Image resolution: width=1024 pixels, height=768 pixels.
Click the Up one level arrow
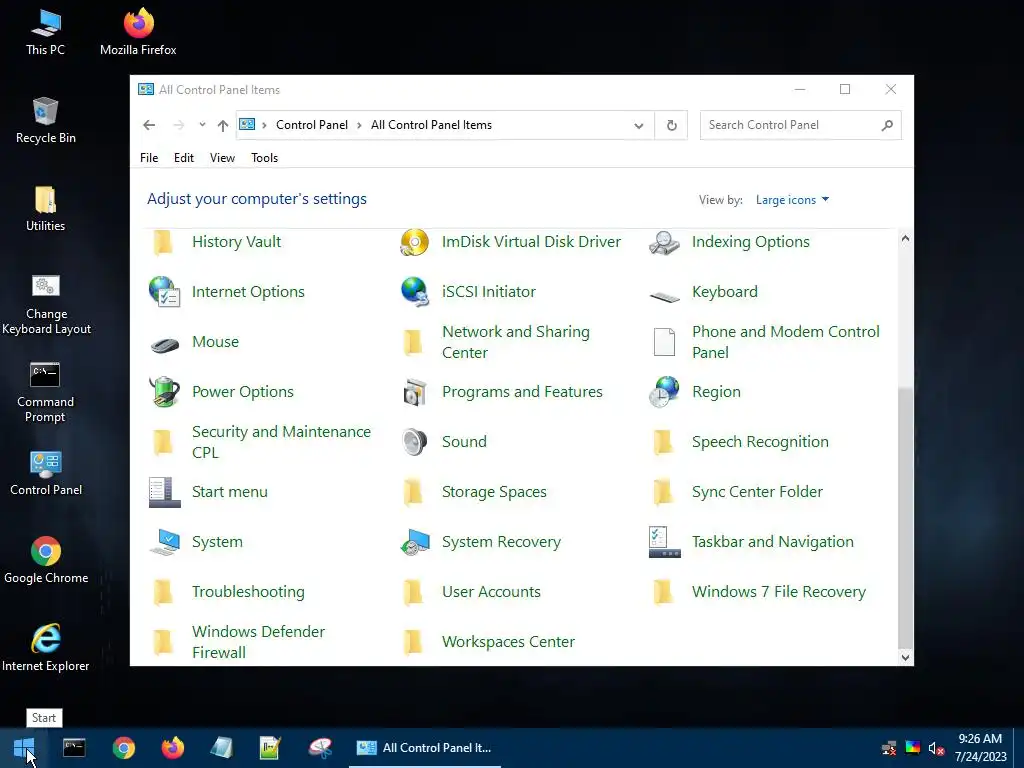(223, 125)
